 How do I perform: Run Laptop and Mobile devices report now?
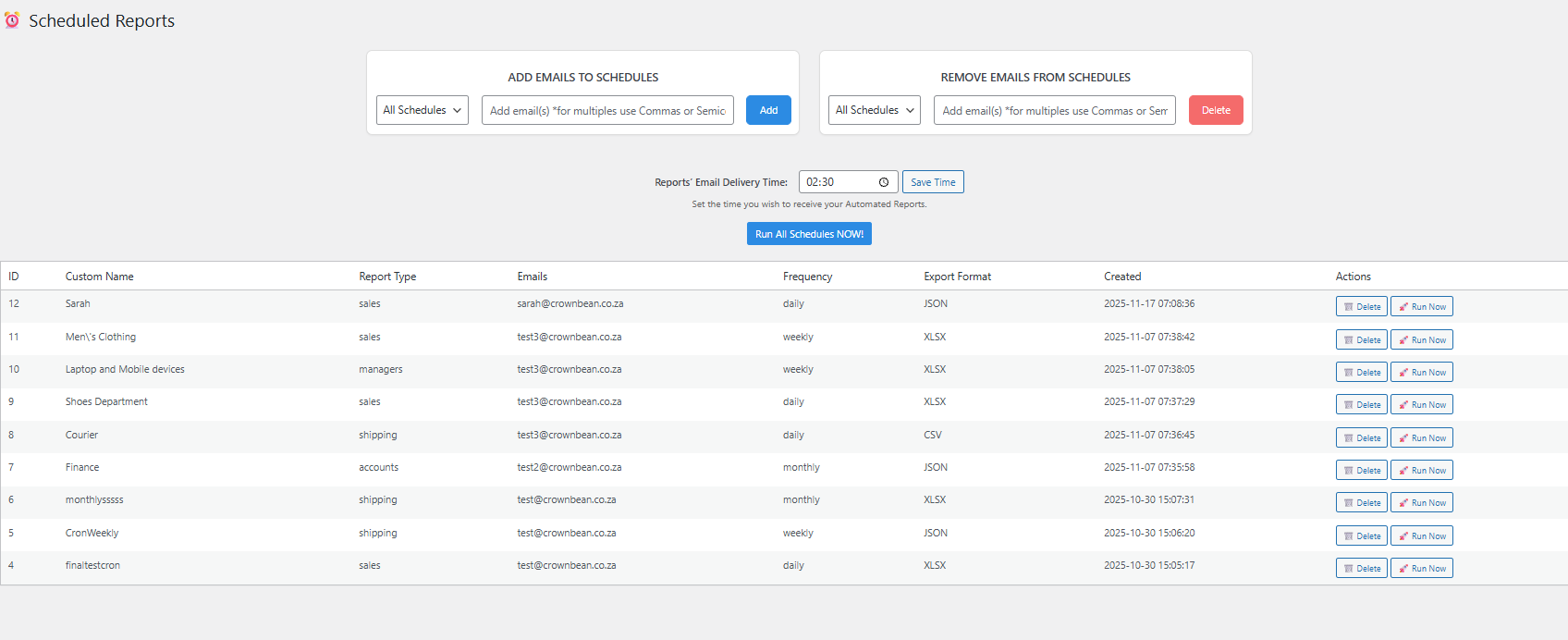click(1421, 372)
